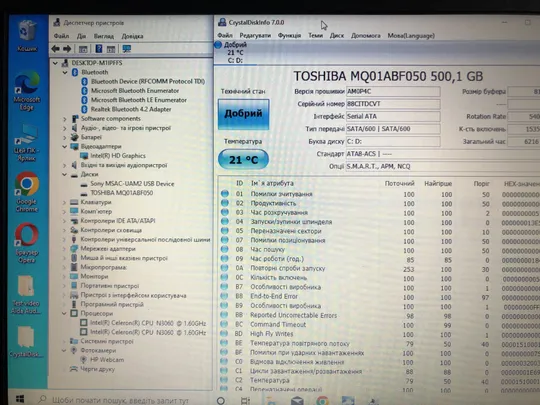
Task: Select HP Webcam device
Action: click(107, 360)
